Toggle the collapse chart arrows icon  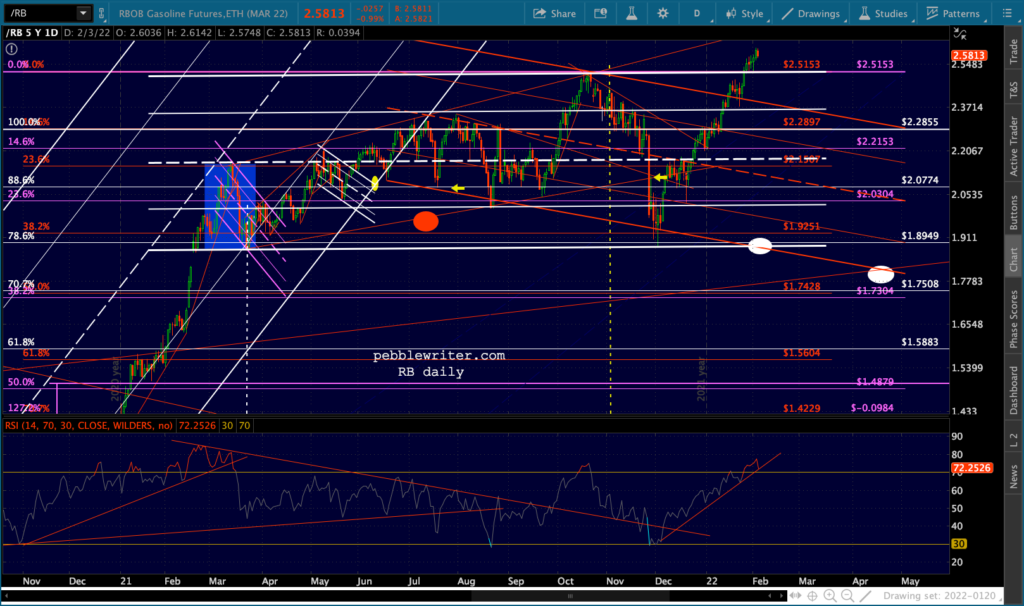[960, 33]
